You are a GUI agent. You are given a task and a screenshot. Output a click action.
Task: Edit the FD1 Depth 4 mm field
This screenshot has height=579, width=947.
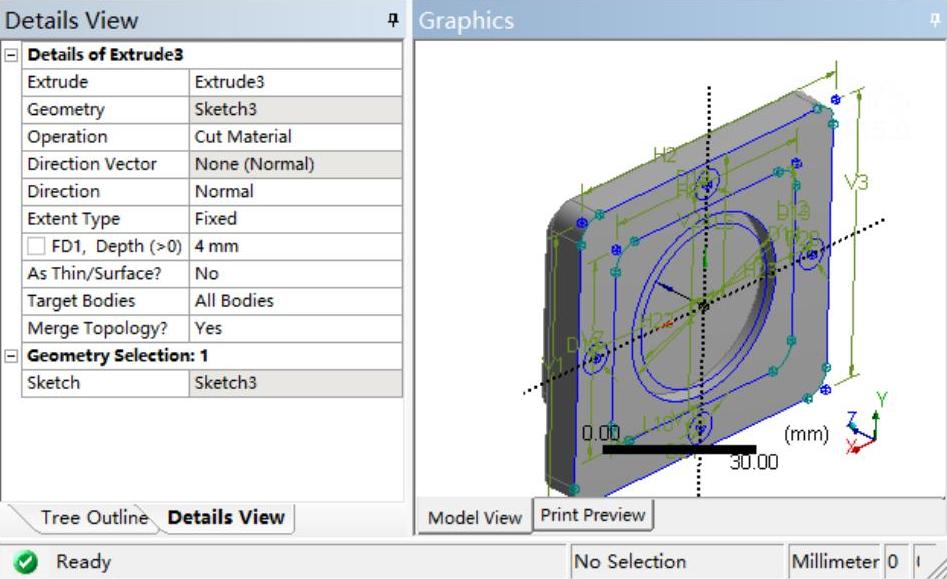click(295, 246)
